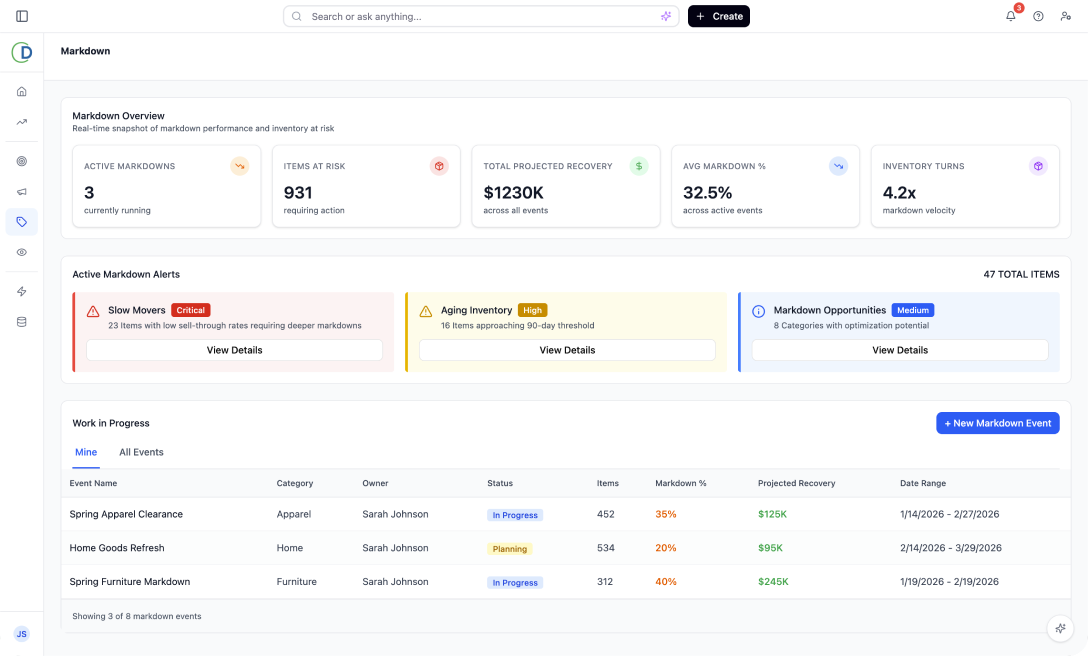Screen dimensions: 1088x656
Task: Open the megaphone promotions sidebar icon
Action: 22,191
